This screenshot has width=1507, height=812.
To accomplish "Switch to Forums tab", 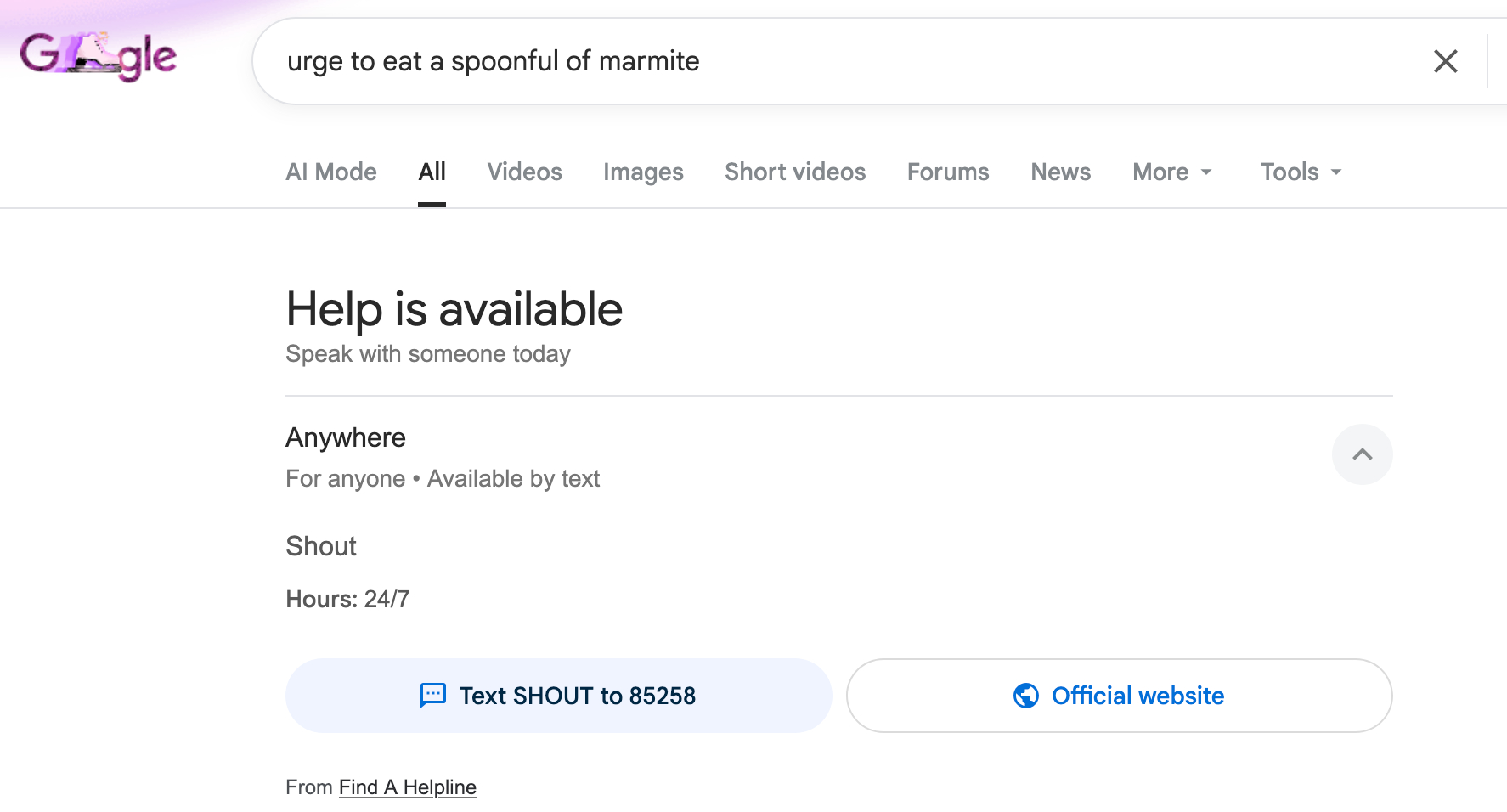I will point(948,172).
